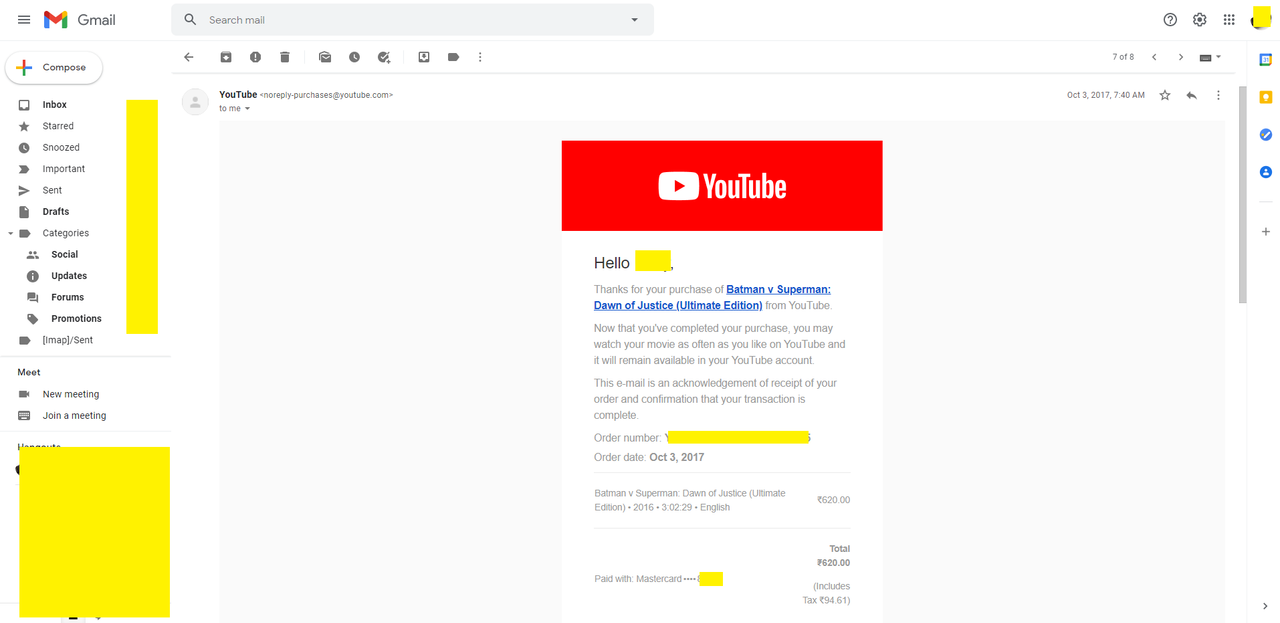Archive this email
This screenshot has height=623, width=1280.
coord(226,57)
